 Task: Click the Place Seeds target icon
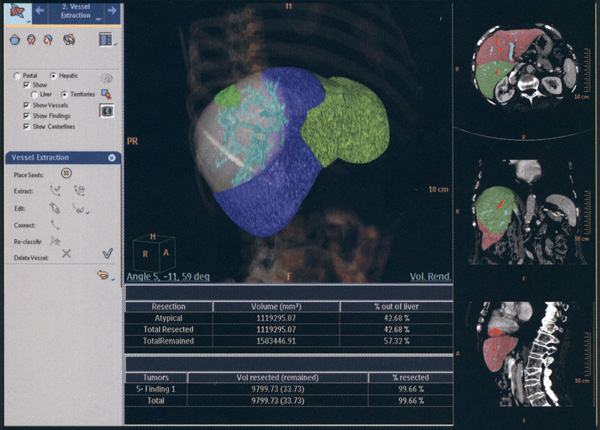coord(66,173)
